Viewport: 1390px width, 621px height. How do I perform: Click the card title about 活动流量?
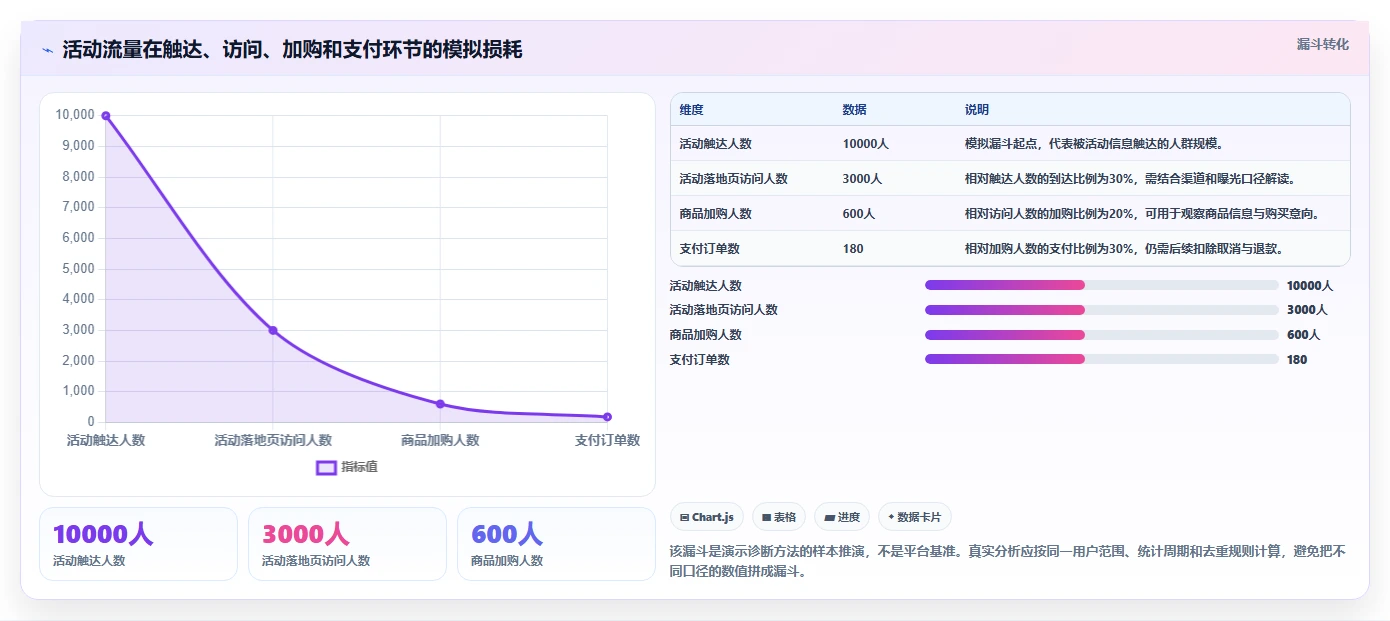pyautogui.click(x=292, y=50)
